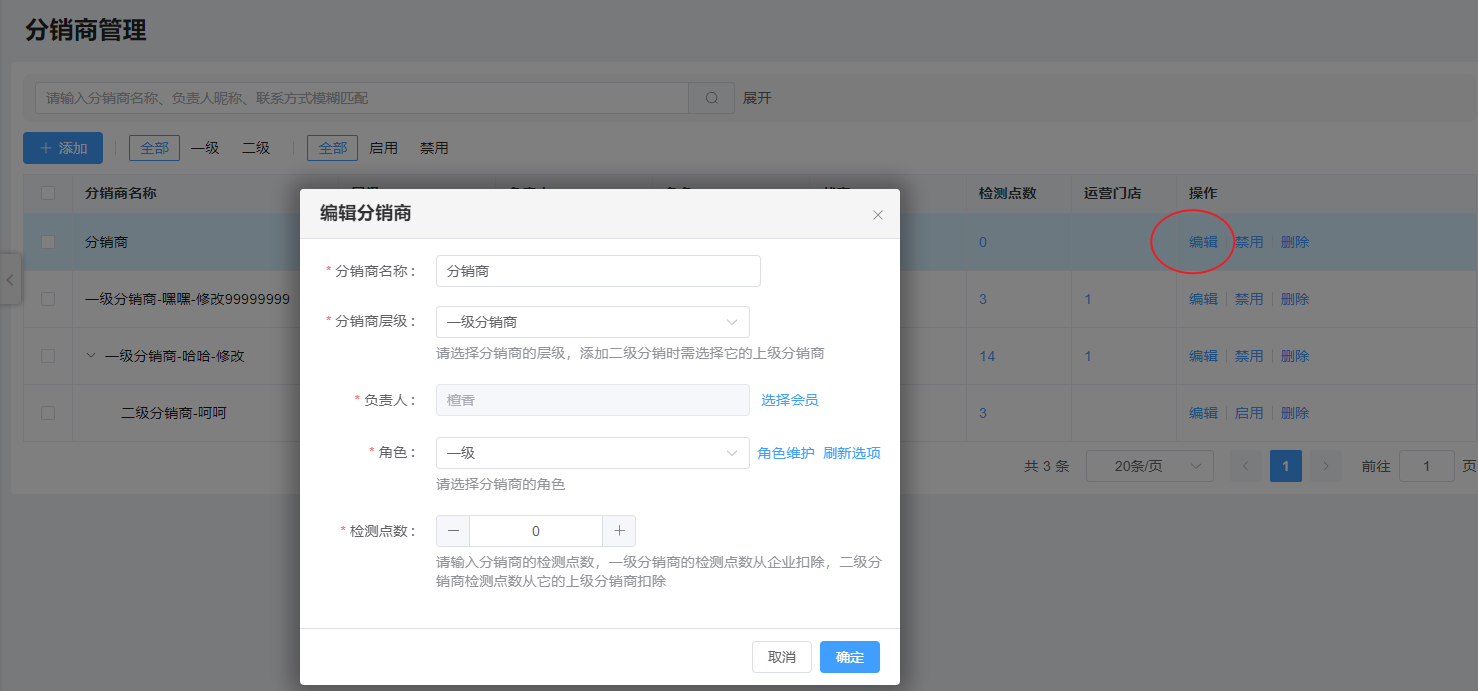The width and height of the screenshot is (1478, 691).
Task: Click the 刷新选项 link
Action: click(852, 453)
